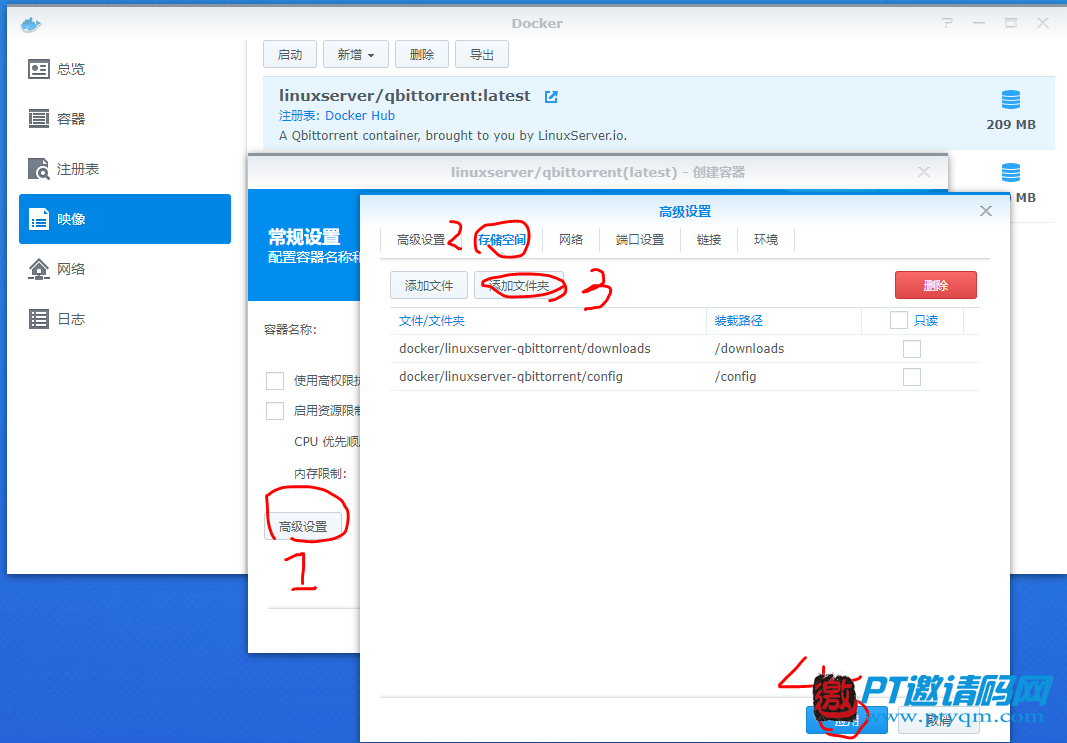The width and height of the screenshot is (1067, 743).
Task: Switch to the 端口设置 tab
Action: tap(640, 240)
